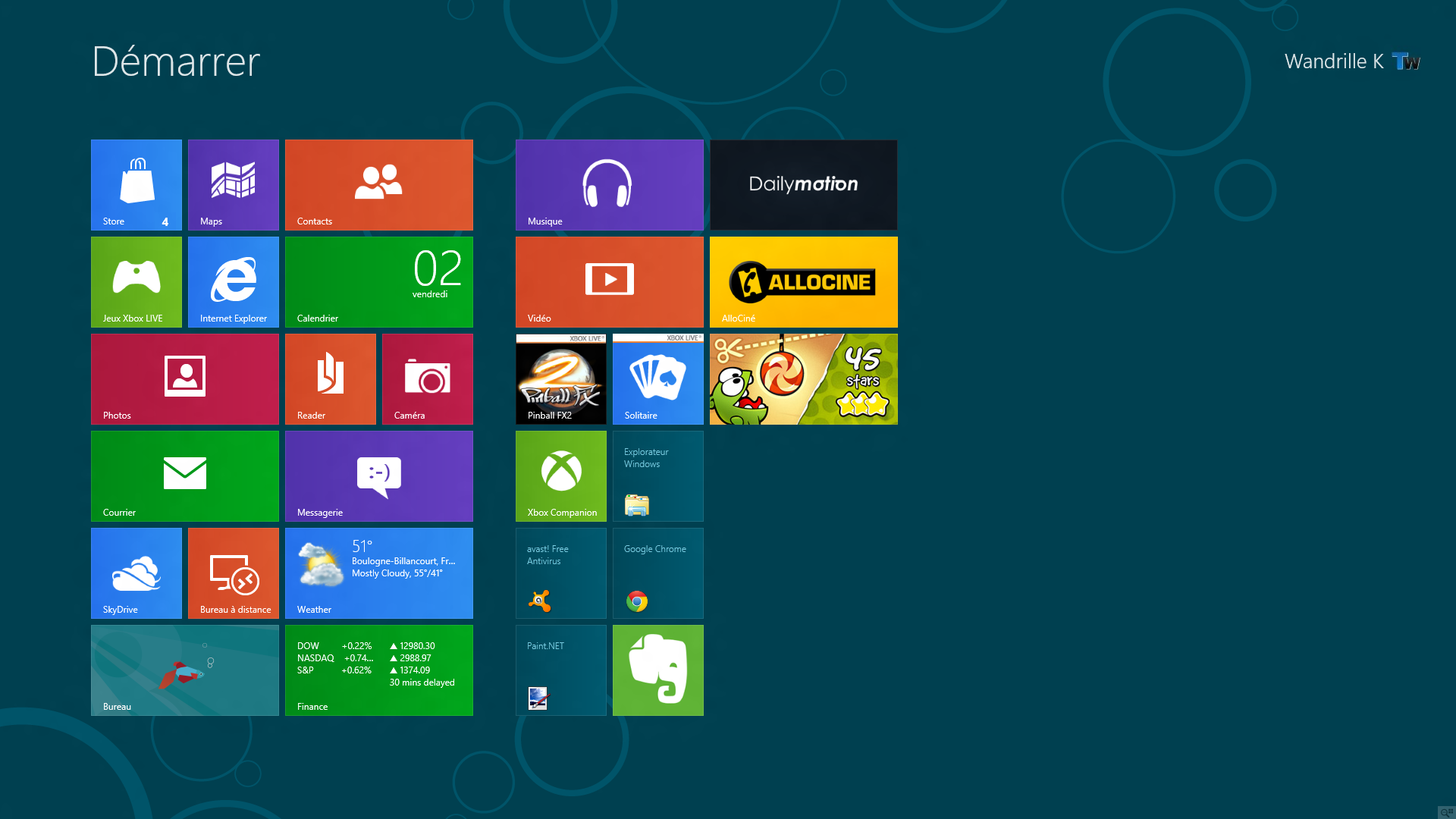This screenshot has height=819, width=1456.
Task: Open the Paint.NET tile
Action: pos(561,670)
